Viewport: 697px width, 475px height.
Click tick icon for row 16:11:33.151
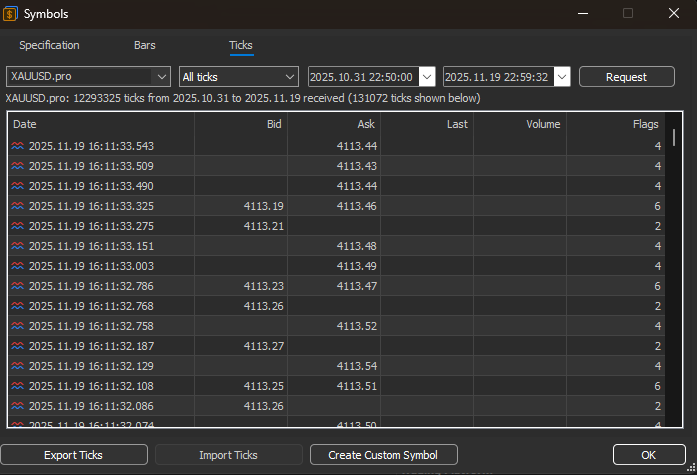pyautogui.click(x=17, y=246)
